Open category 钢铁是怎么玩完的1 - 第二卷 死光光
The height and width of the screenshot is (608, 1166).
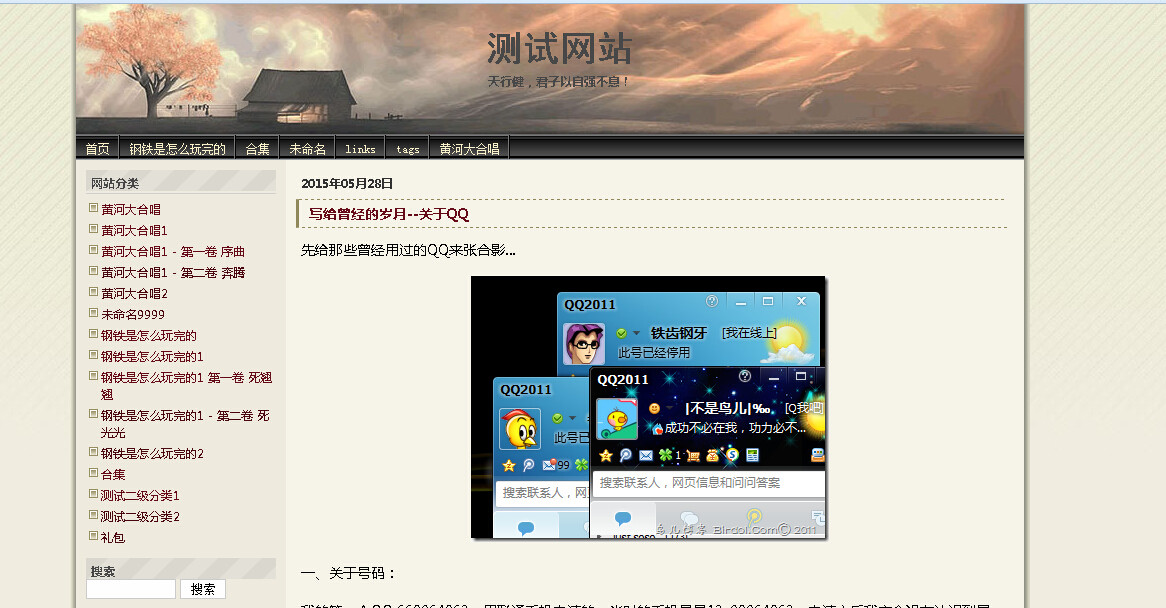tap(185, 424)
